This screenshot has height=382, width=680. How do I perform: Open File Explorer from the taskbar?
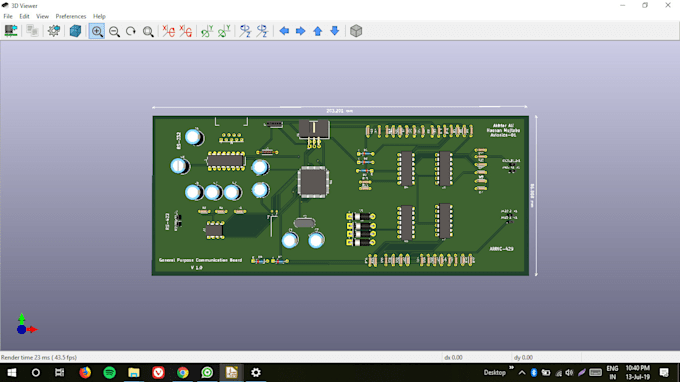134,372
